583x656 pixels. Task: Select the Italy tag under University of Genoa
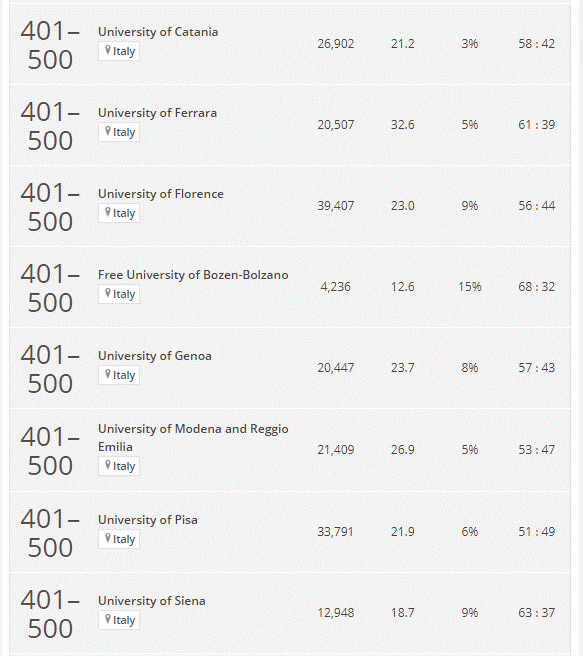click(x=119, y=375)
